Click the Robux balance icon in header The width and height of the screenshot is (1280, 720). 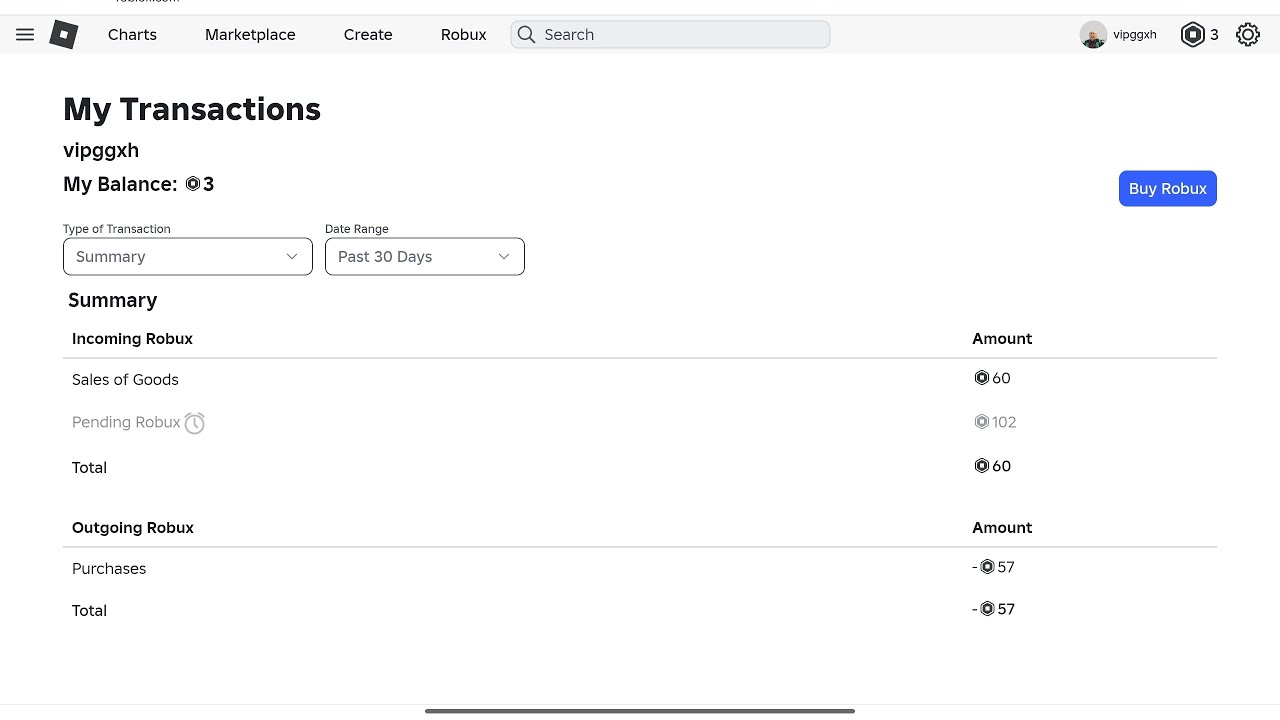[x=1193, y=34]
